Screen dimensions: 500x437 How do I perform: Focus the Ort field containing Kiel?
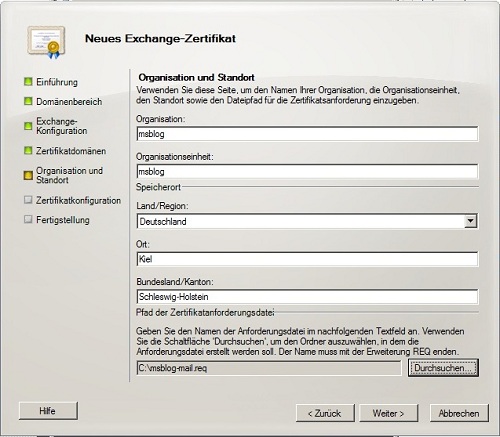[307, 259]
